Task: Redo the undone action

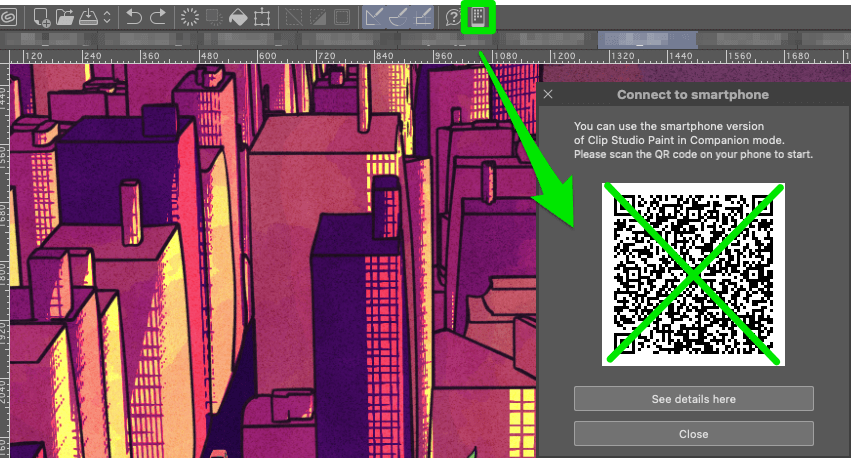Action: click(158, 17)
